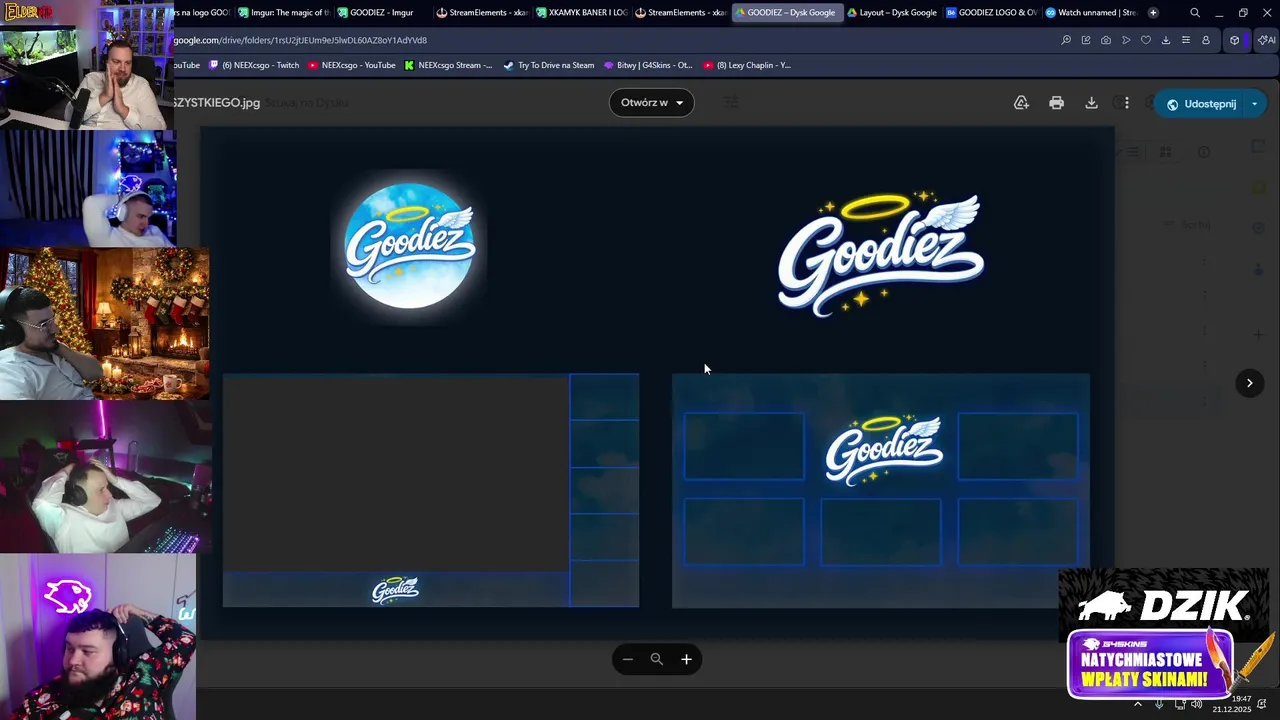Go to the next file in preview
This screenshot has height=720, width=1280.
click(x=1249, y=383)
